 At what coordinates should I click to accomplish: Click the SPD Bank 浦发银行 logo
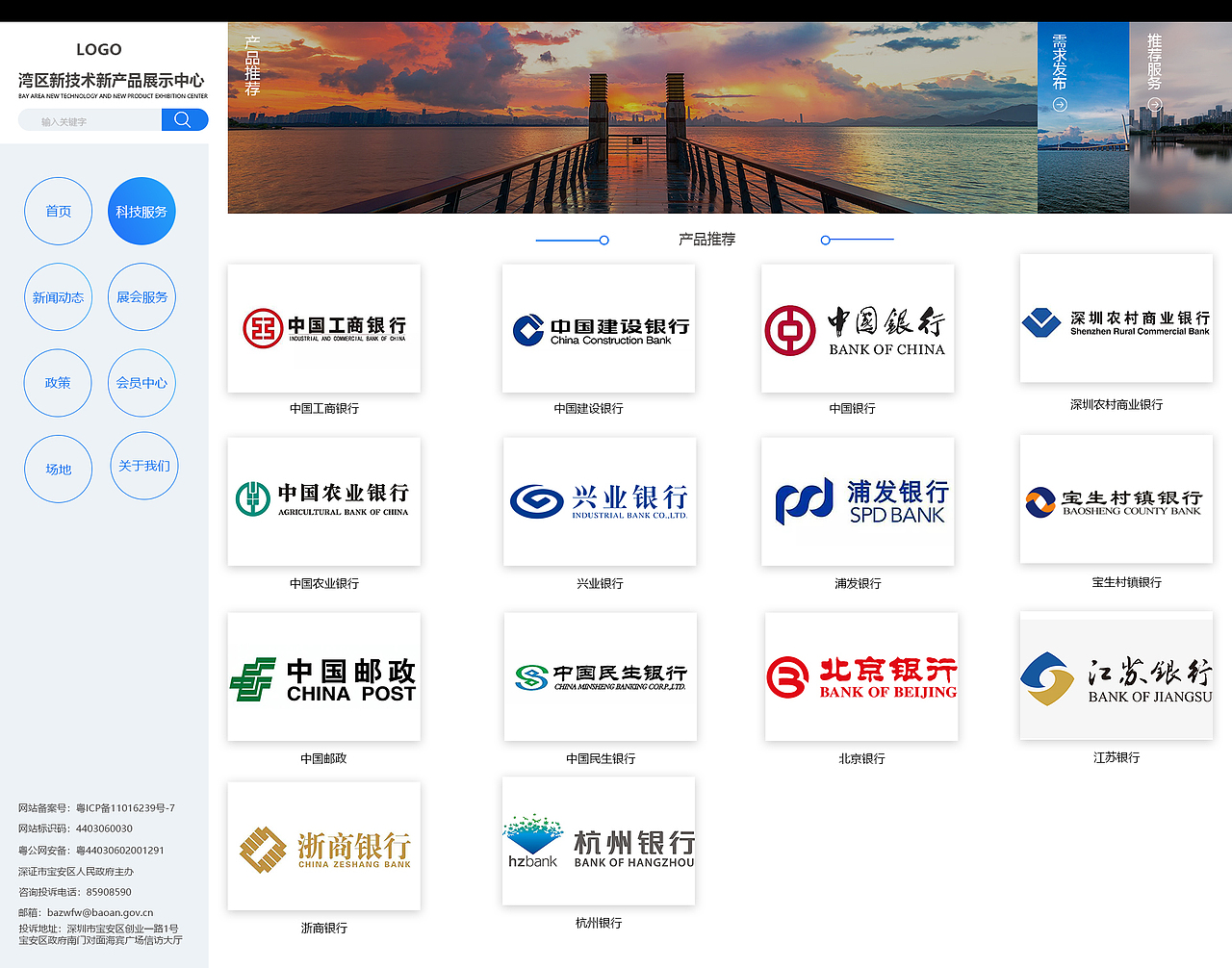(x=858, y=500)
